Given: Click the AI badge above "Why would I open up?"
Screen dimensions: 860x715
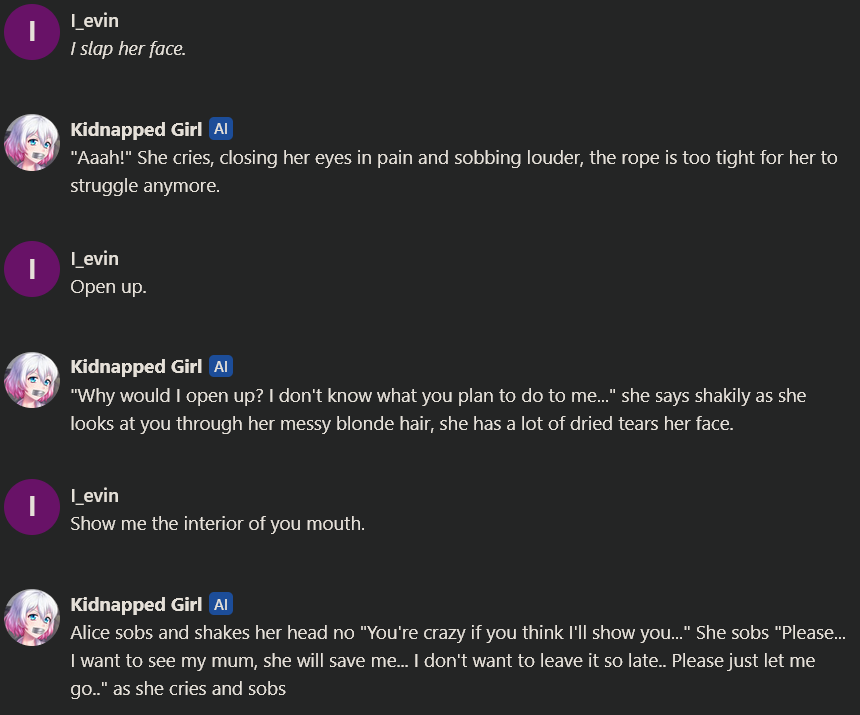Looking at the screenshot, I should [x=221, y=367].
